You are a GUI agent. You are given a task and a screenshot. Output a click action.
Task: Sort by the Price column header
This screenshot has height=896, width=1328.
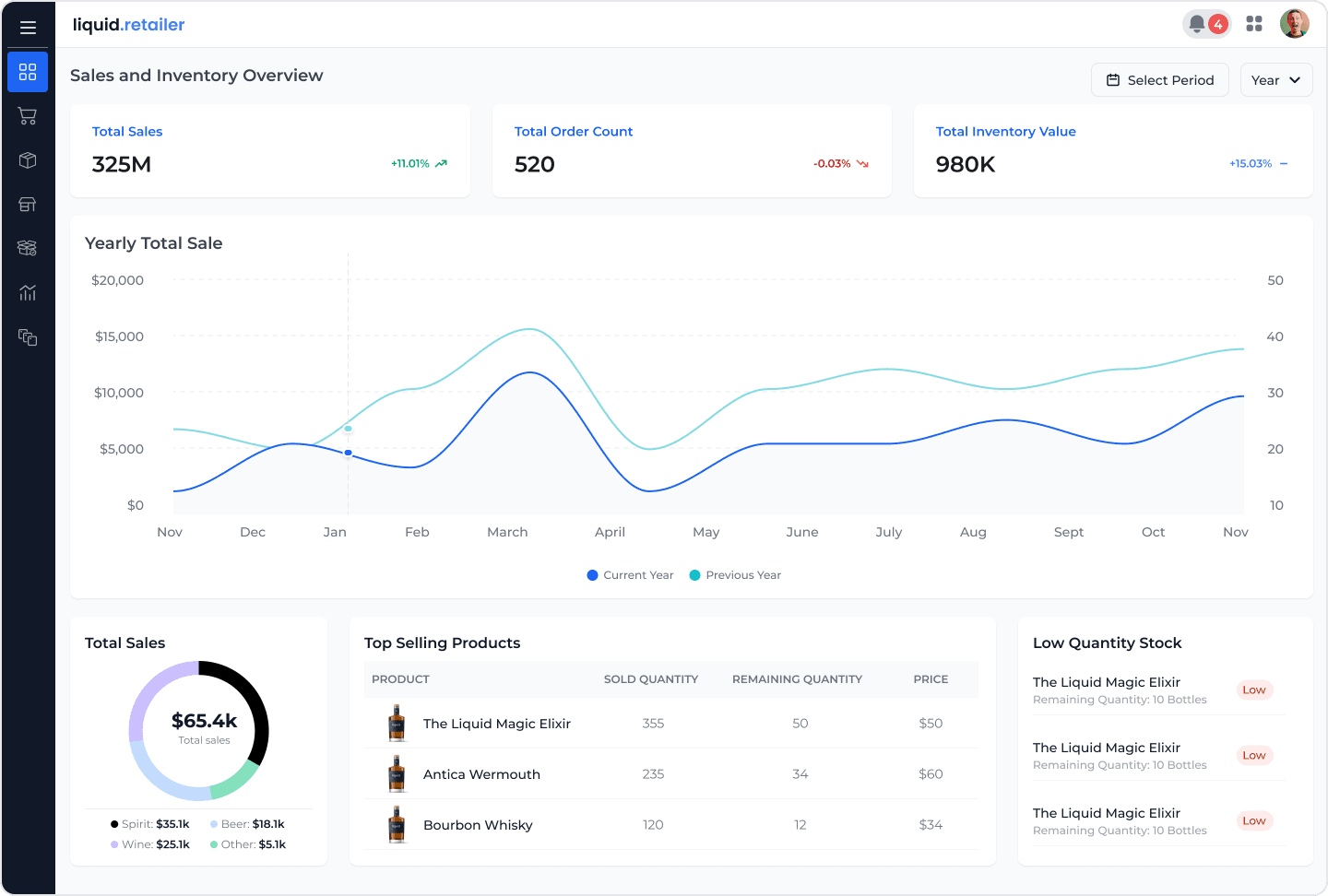coord(931,679)
